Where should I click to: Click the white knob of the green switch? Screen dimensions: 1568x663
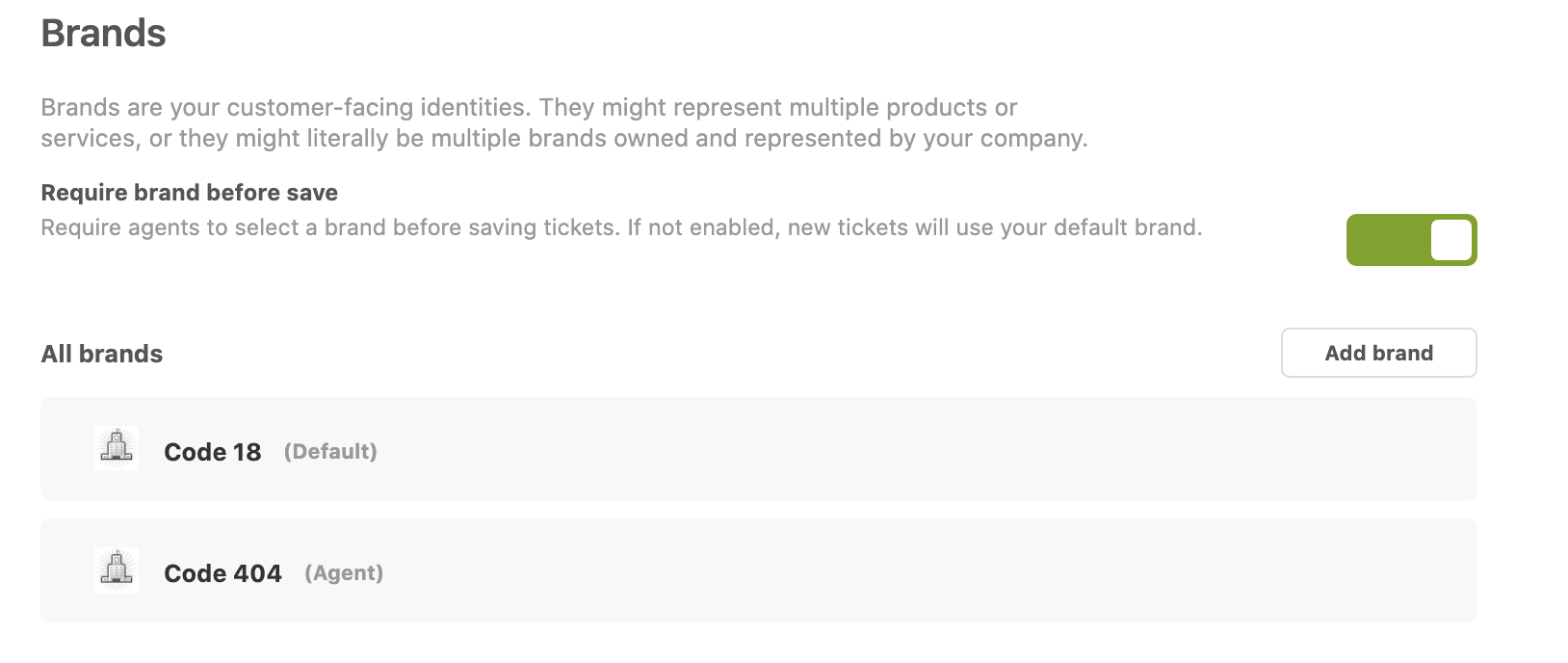coord(1451,240)
